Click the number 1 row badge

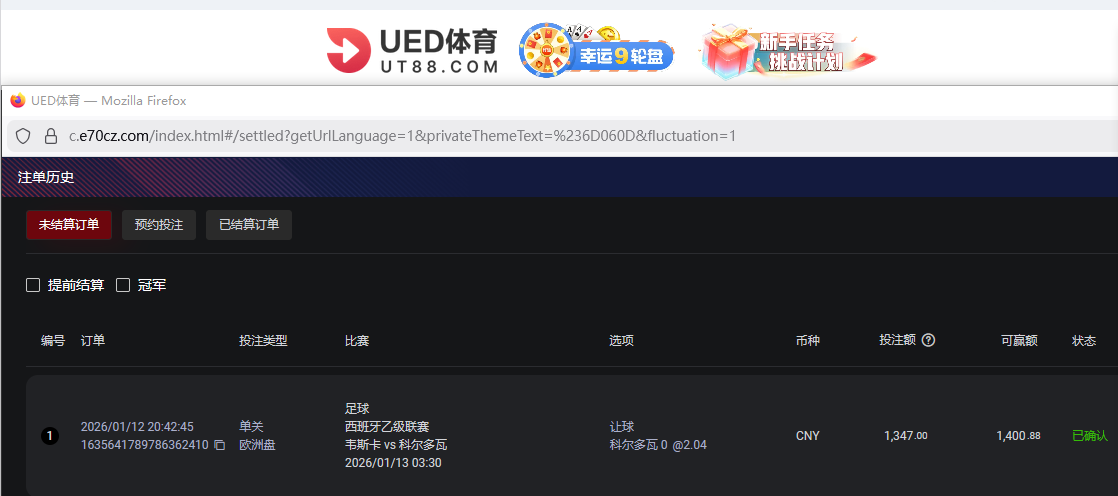(x=49, y=436)
